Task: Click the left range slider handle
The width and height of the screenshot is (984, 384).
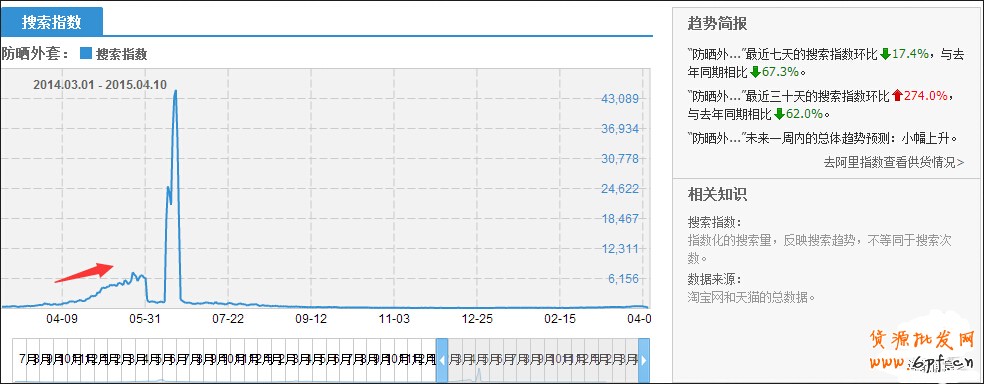Action: click(442, 361)
